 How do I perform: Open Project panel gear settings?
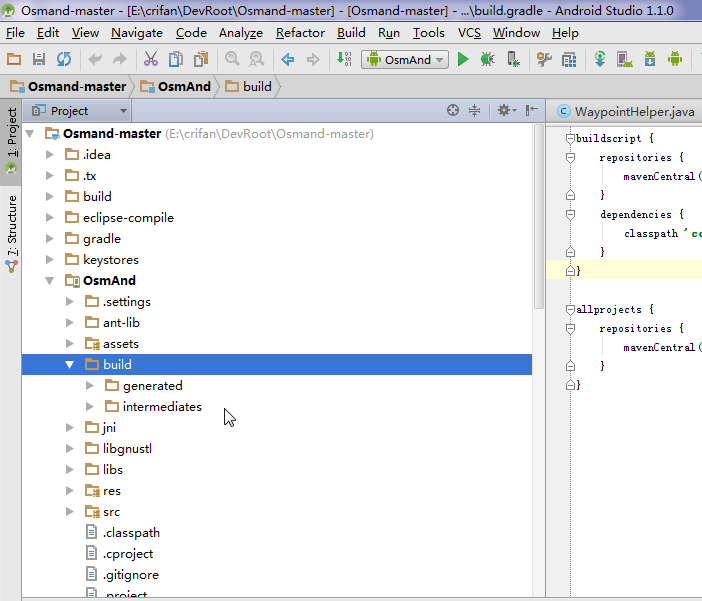[507, 110]
